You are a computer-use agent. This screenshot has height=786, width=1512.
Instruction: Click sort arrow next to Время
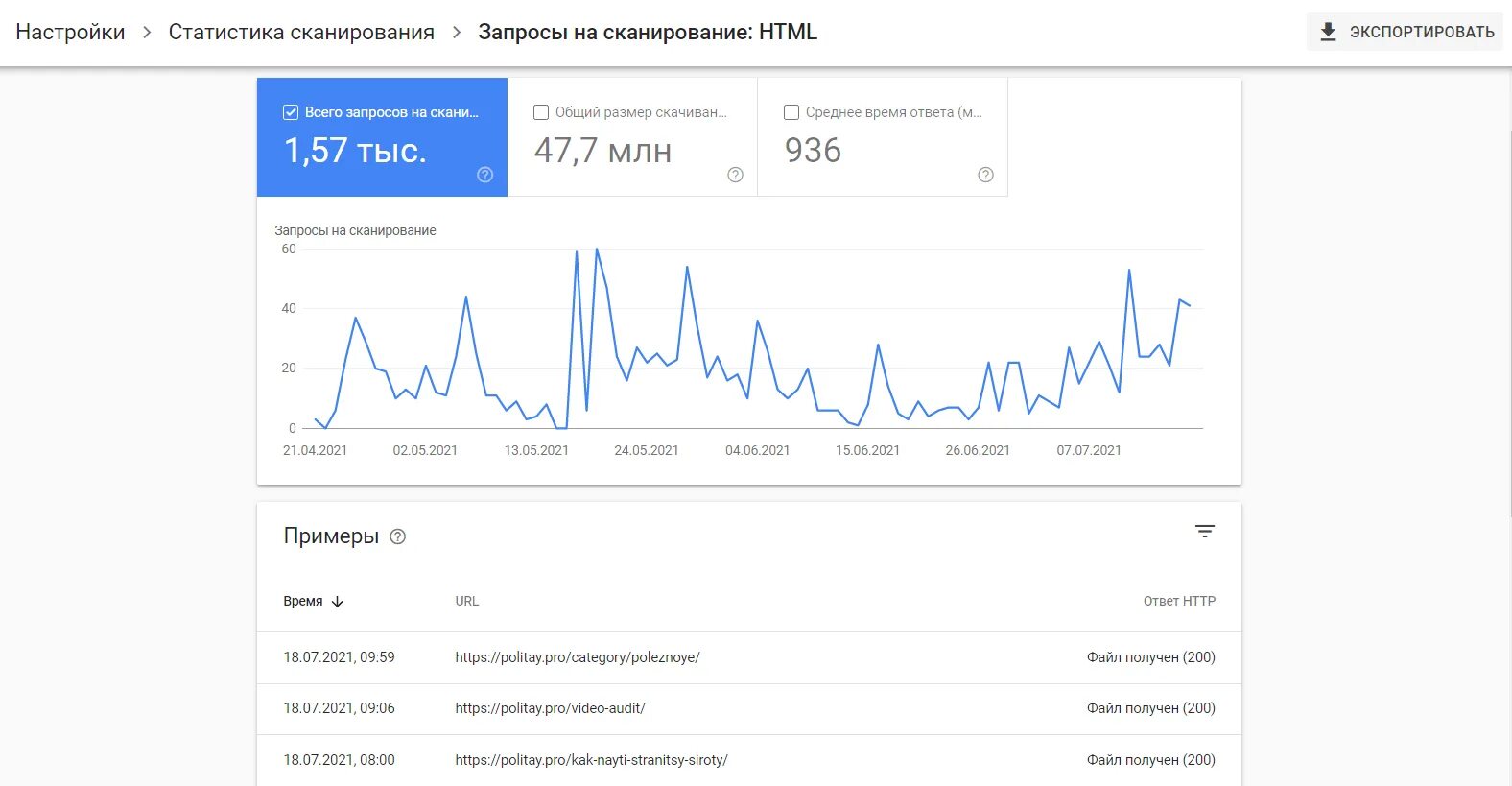[x=338, y=602]
